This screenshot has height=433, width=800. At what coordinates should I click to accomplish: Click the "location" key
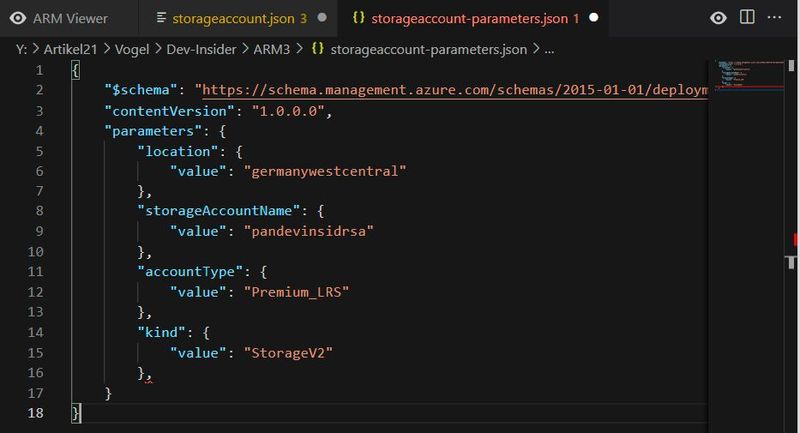click(x=178, y=151)
